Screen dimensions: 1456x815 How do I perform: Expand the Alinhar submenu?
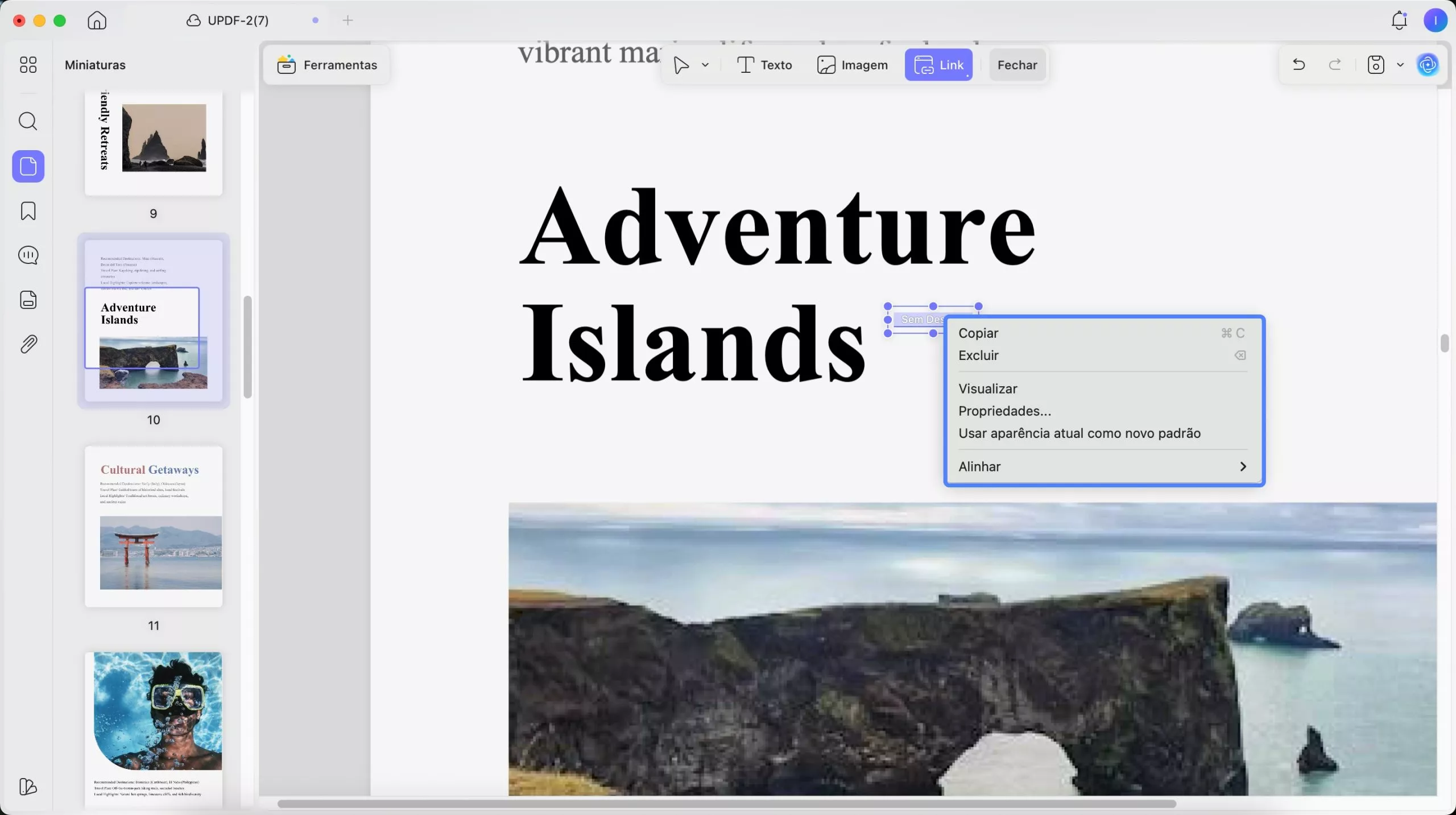tap(1103, 467)
